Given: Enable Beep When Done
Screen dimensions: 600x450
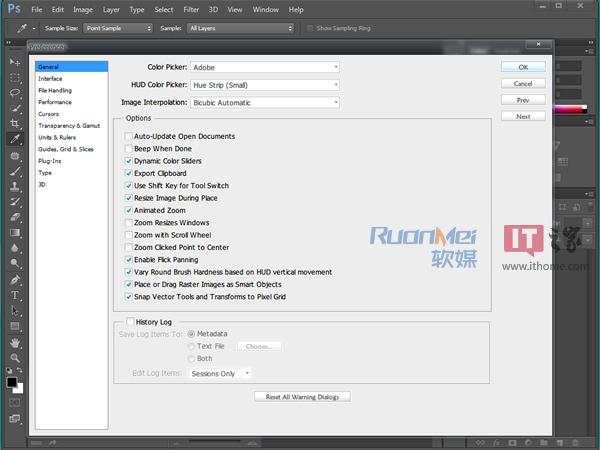Looking at the screenshot, I should (x=129, y=148).
